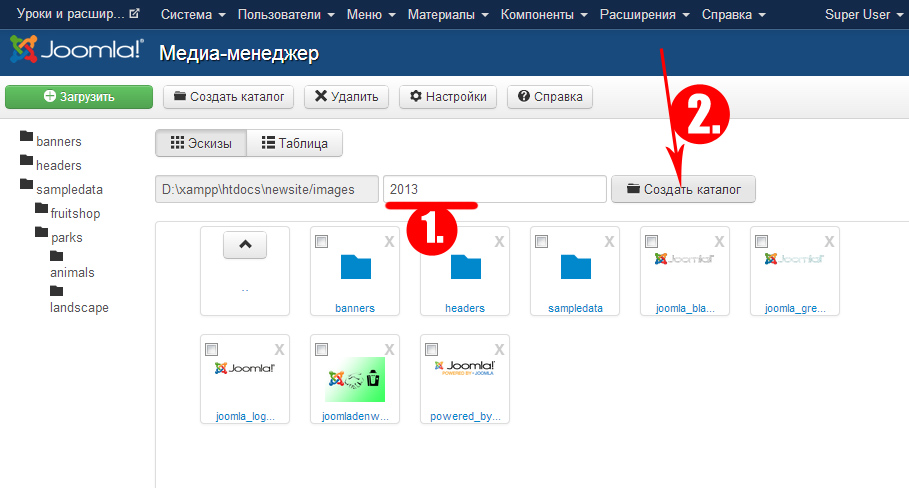This screenshot has height=488, width=909.
Task: Open the banners folder thumbnail icon
Action: coord(355,267)
